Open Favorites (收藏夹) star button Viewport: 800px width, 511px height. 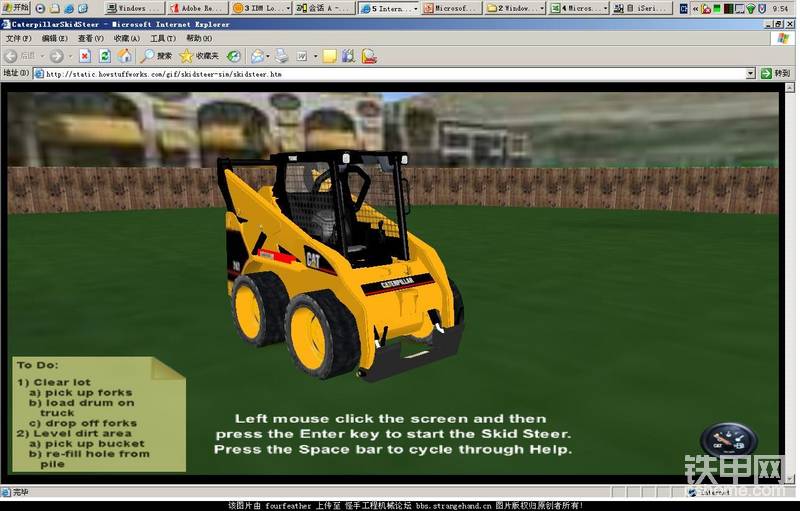(x=199, y=56)
